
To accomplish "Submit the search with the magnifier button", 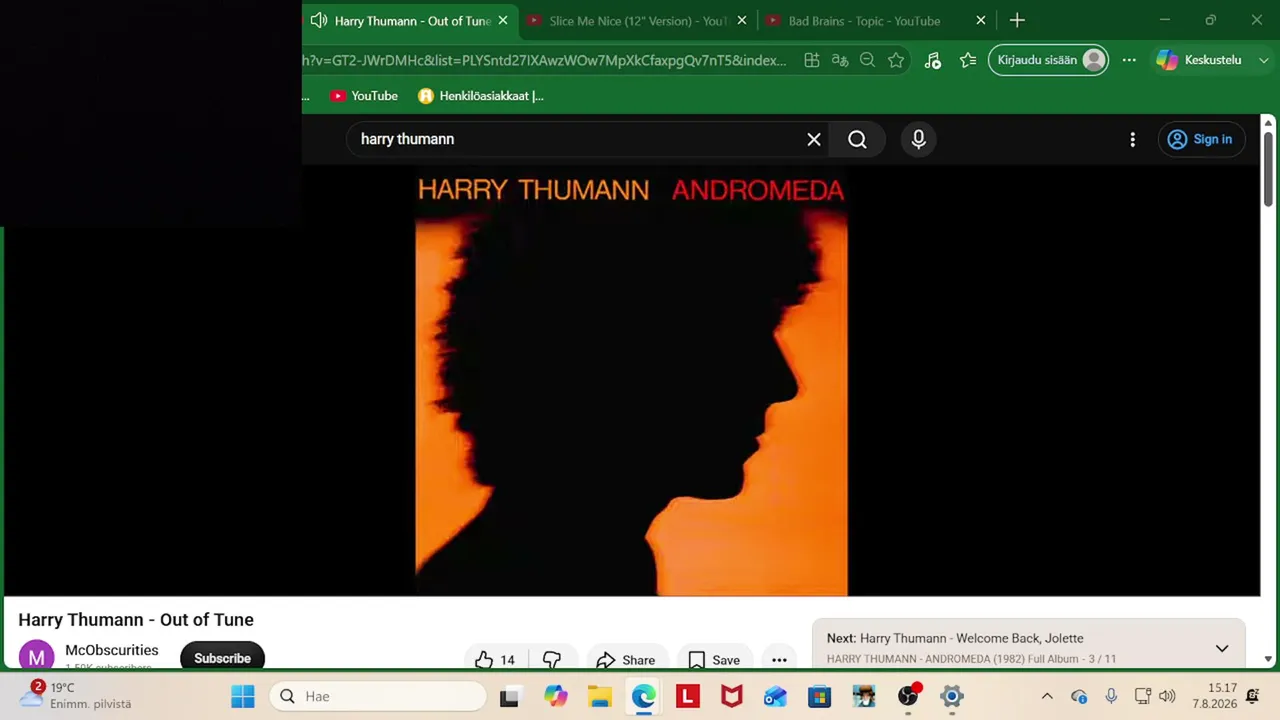I will tap(857, 140).
